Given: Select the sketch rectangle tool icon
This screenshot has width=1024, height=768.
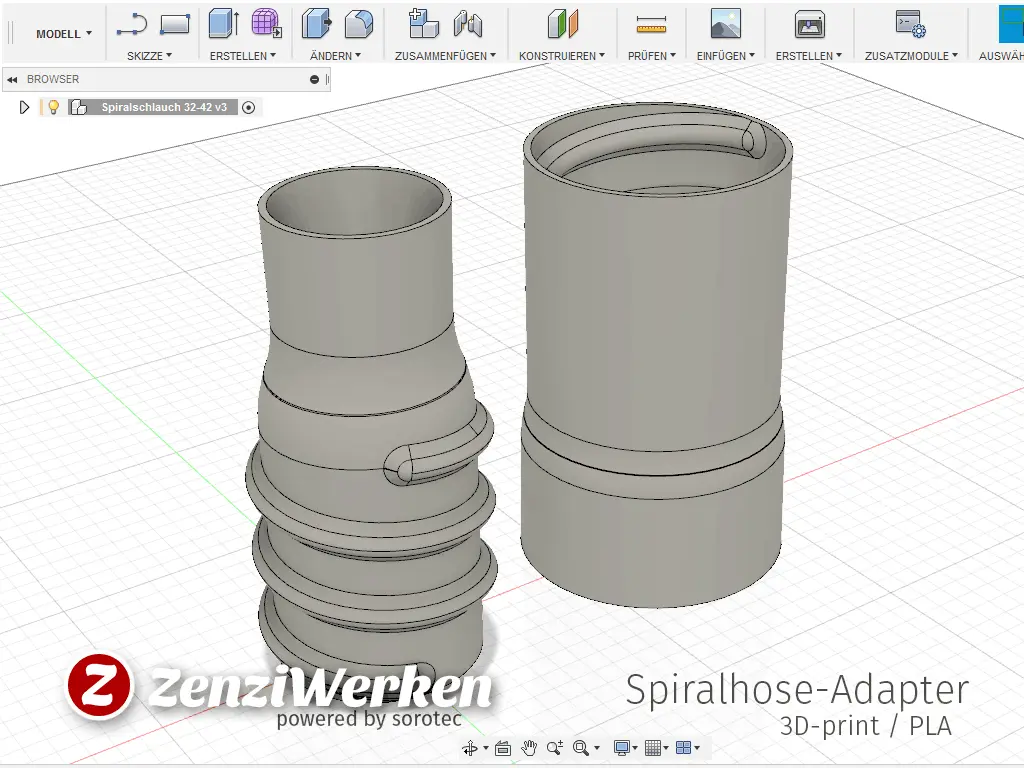Looking at the screenshot, I should [175, 24].
